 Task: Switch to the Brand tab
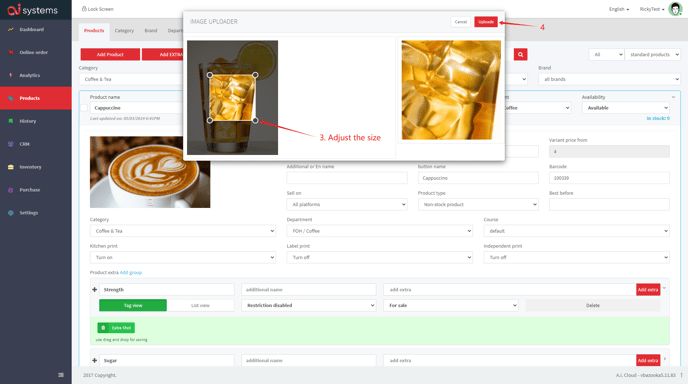(x=150, y=31)
